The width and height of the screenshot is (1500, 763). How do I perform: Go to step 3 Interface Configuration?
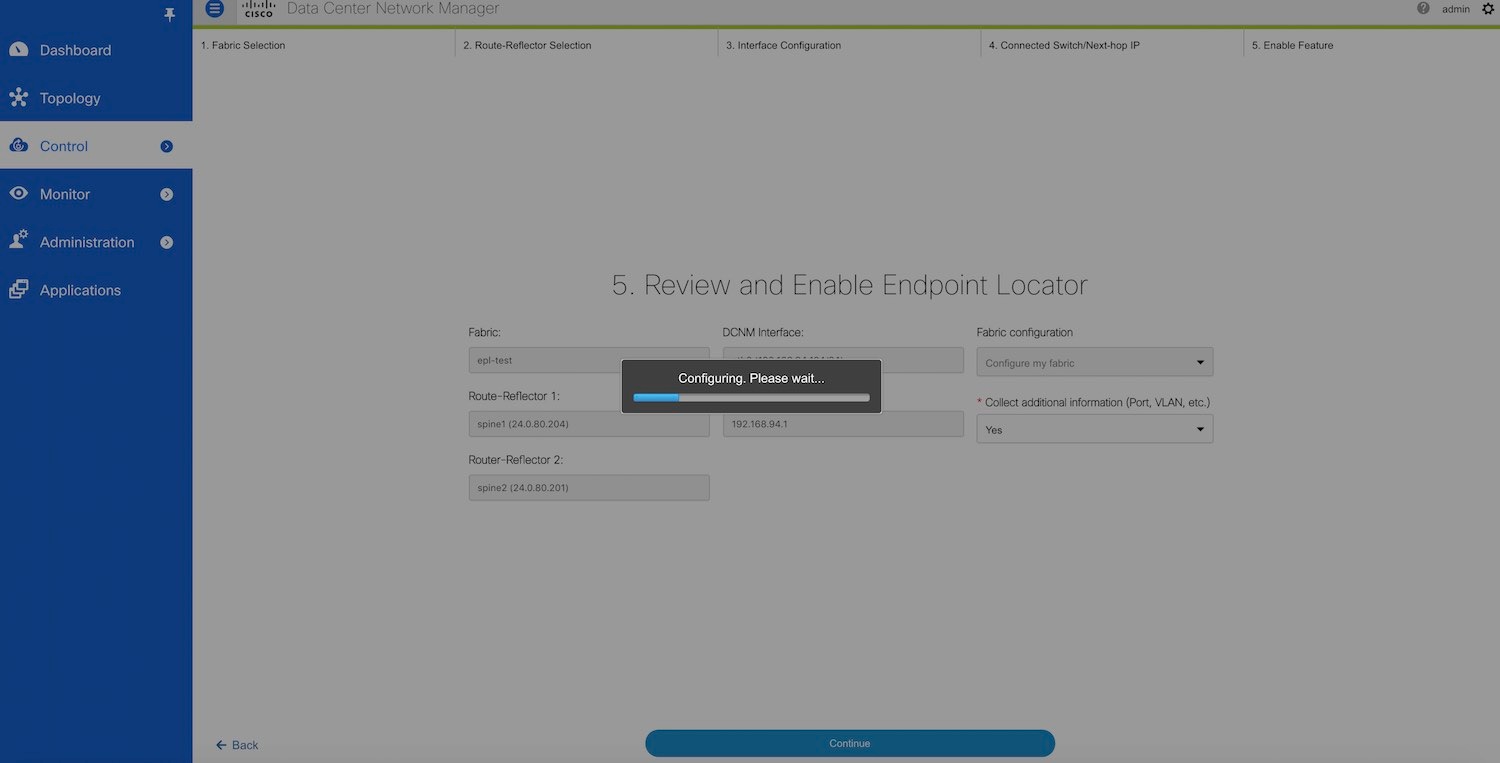coord(783,45)
